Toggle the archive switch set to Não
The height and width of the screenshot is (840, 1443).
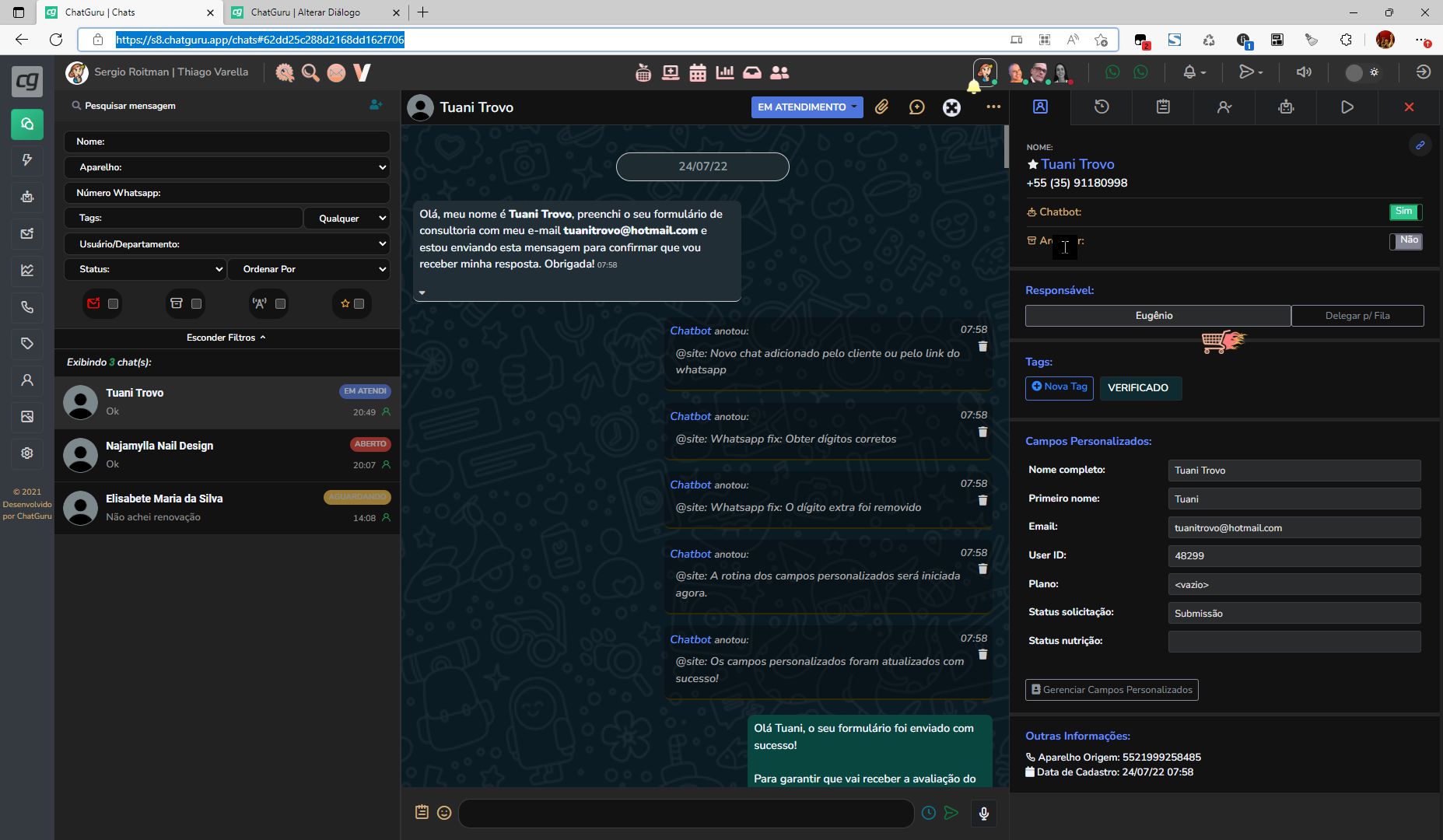click(x=1406, y=241)
